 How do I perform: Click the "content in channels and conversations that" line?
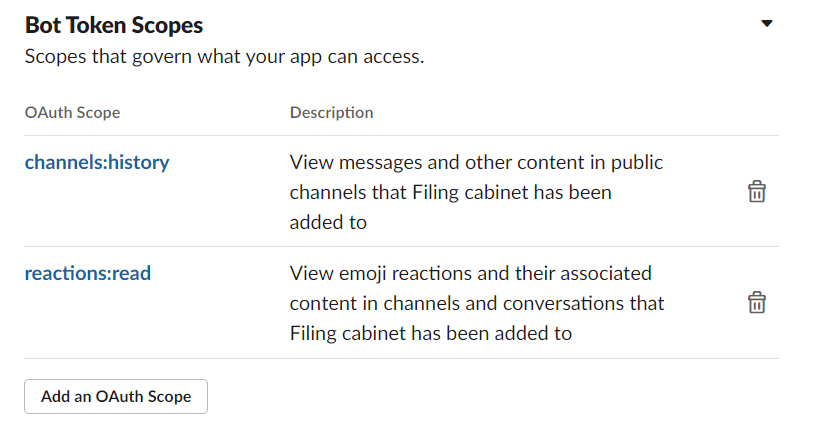[x=476, y=302]
